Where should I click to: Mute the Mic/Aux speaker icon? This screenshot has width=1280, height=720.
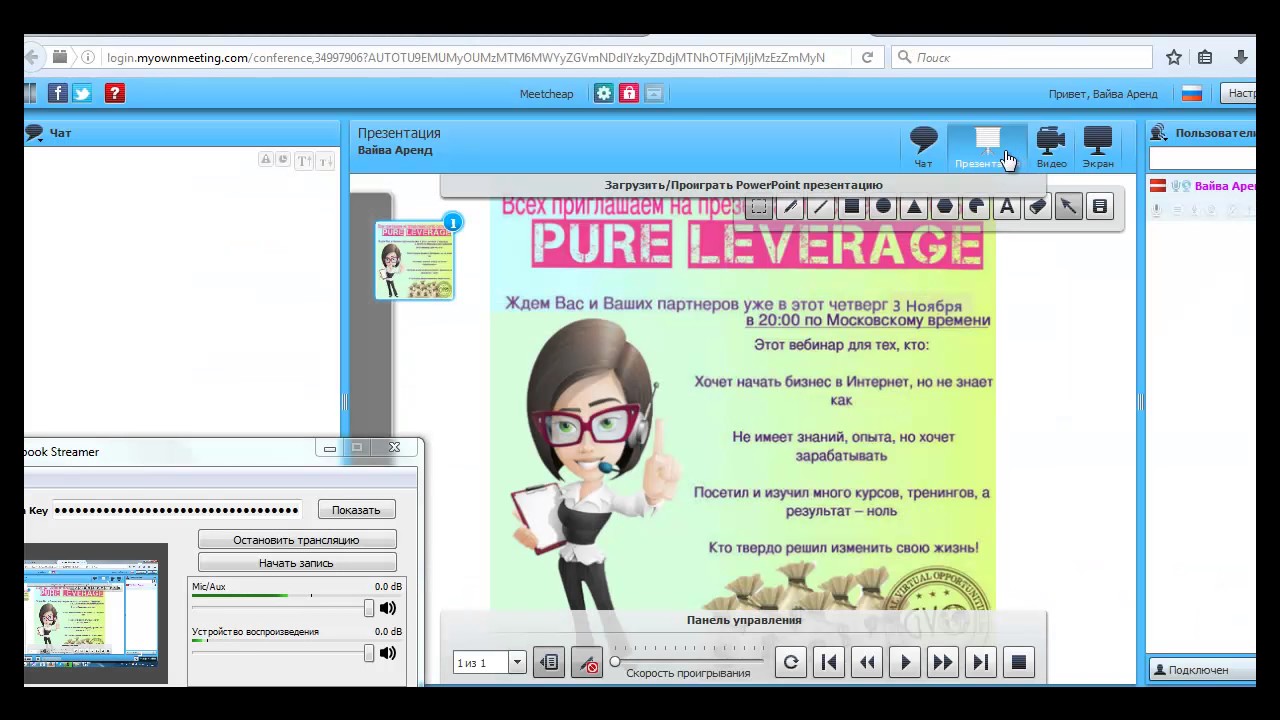(x=388, y=608)
